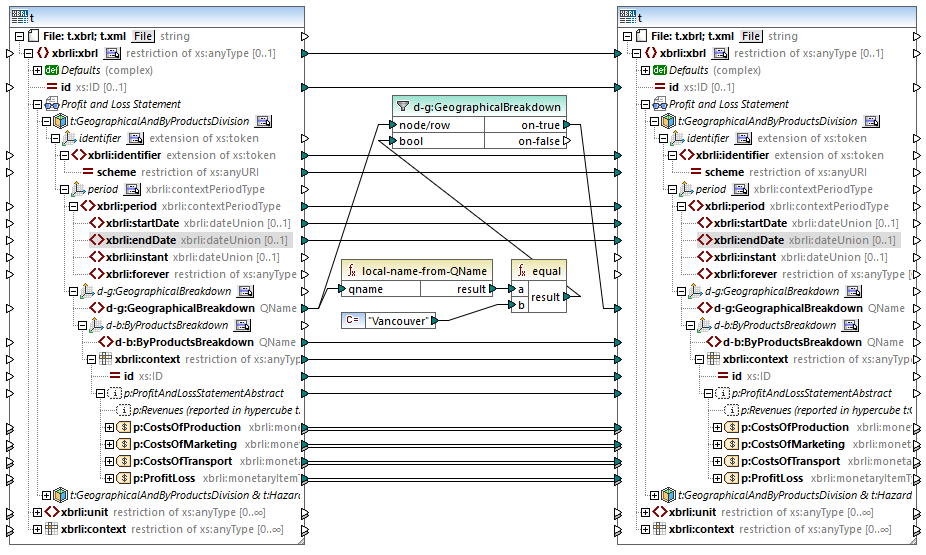Click the fx icon of the local-name-from-QName function

click(352, 271)
